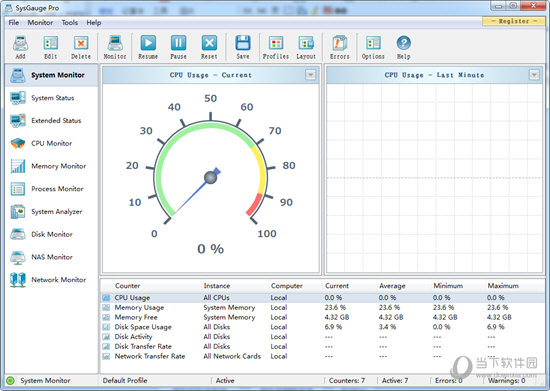Click the Edit counter toolbar icon
550x391 pixels.
51,47
